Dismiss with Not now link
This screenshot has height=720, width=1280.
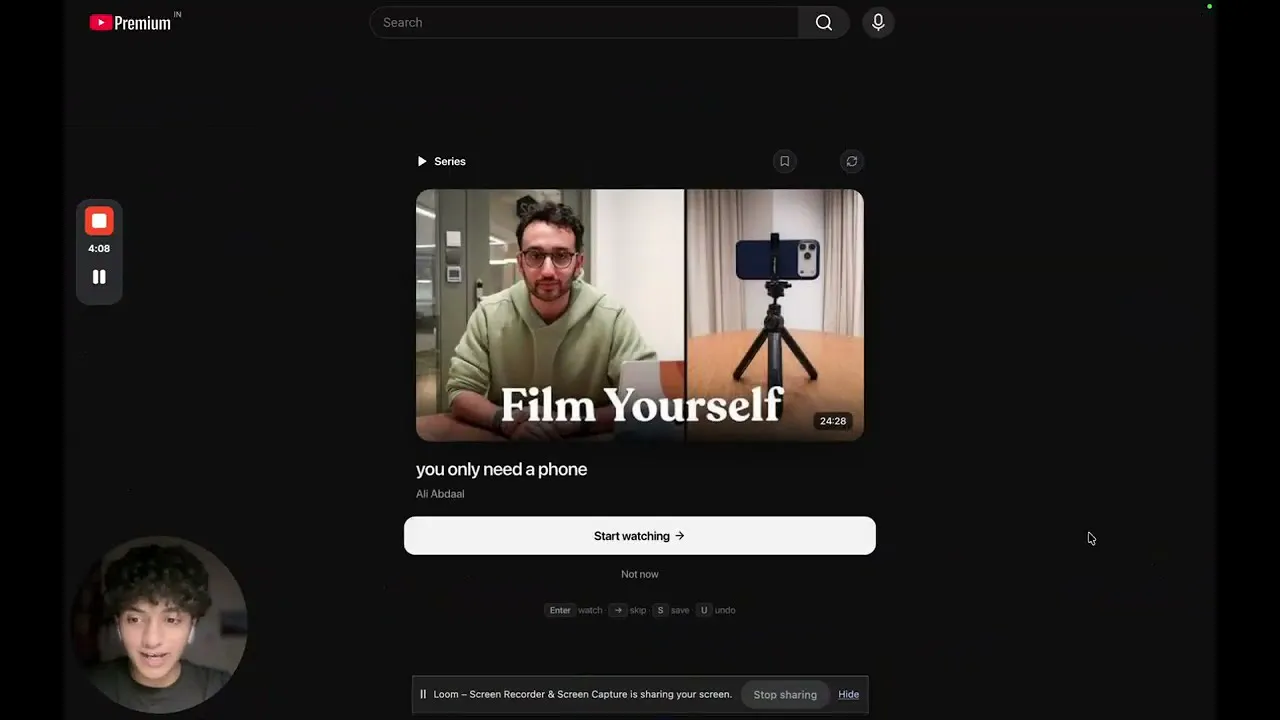pos(640,574)
